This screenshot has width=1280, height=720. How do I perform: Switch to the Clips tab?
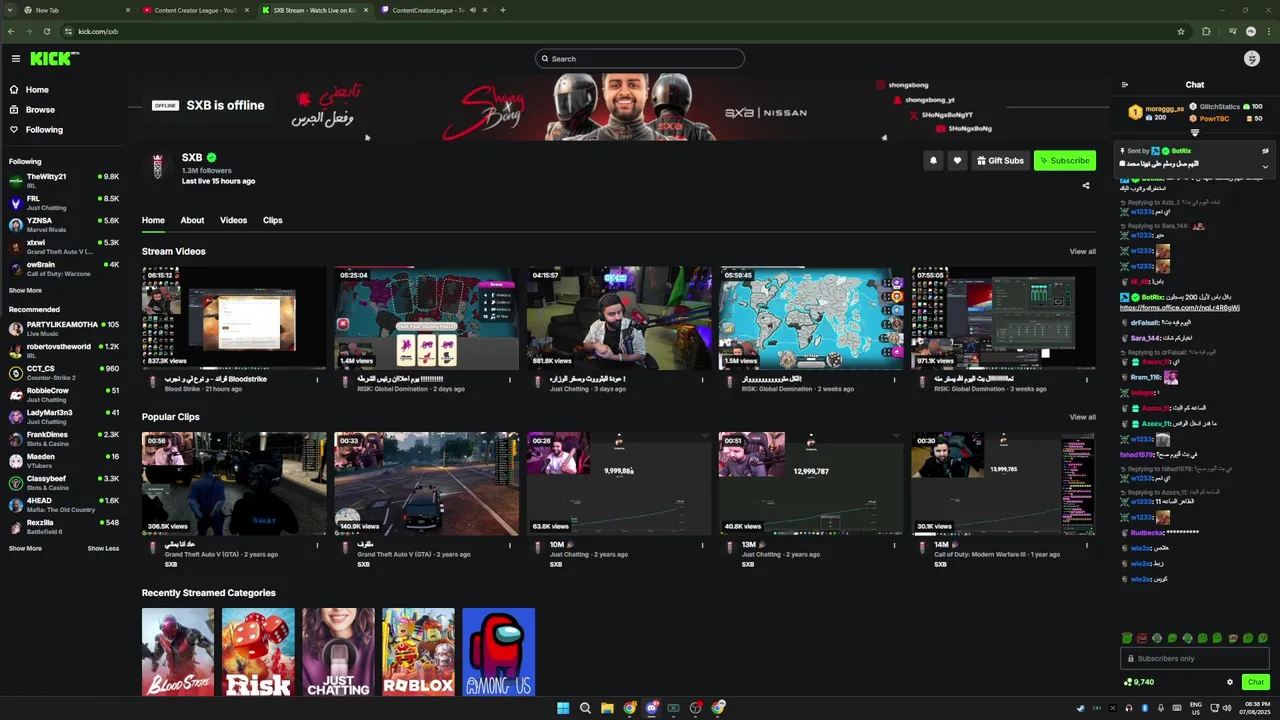pos(272,220)
